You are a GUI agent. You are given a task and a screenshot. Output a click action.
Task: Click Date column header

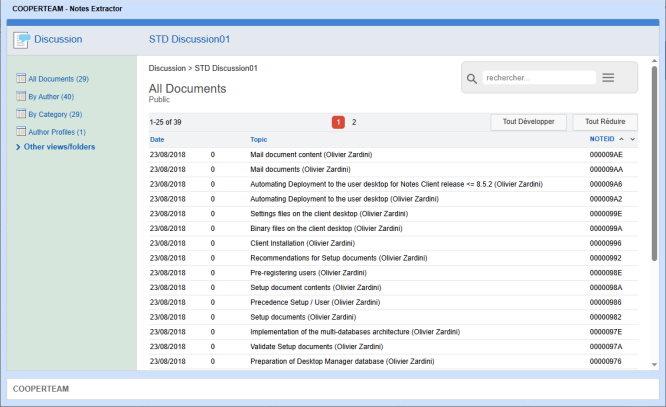(157, 139)
